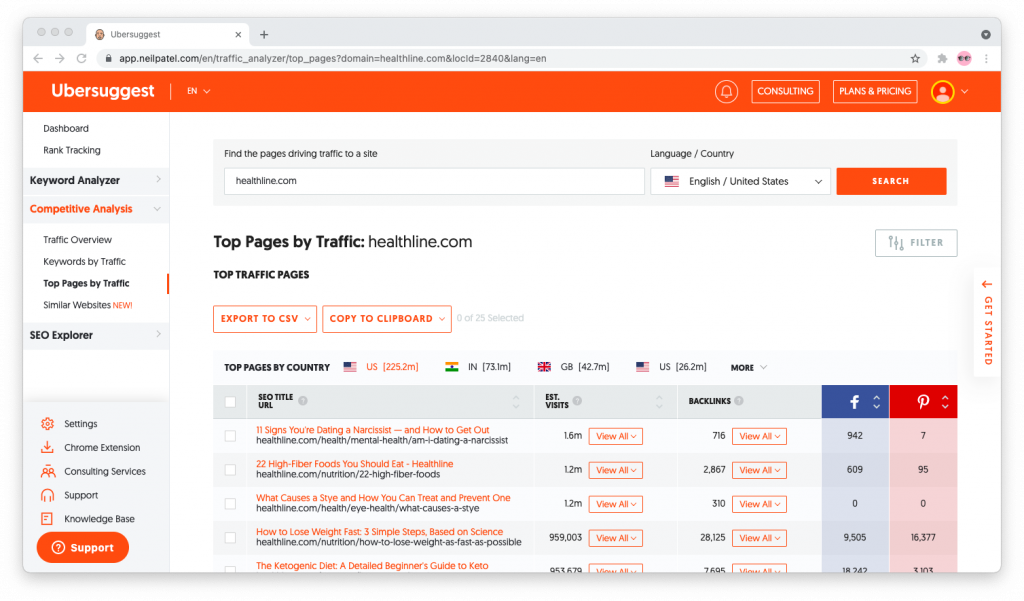1024x601 pixels.
Task: Click the domain search input field
Action: click(434, 182)
